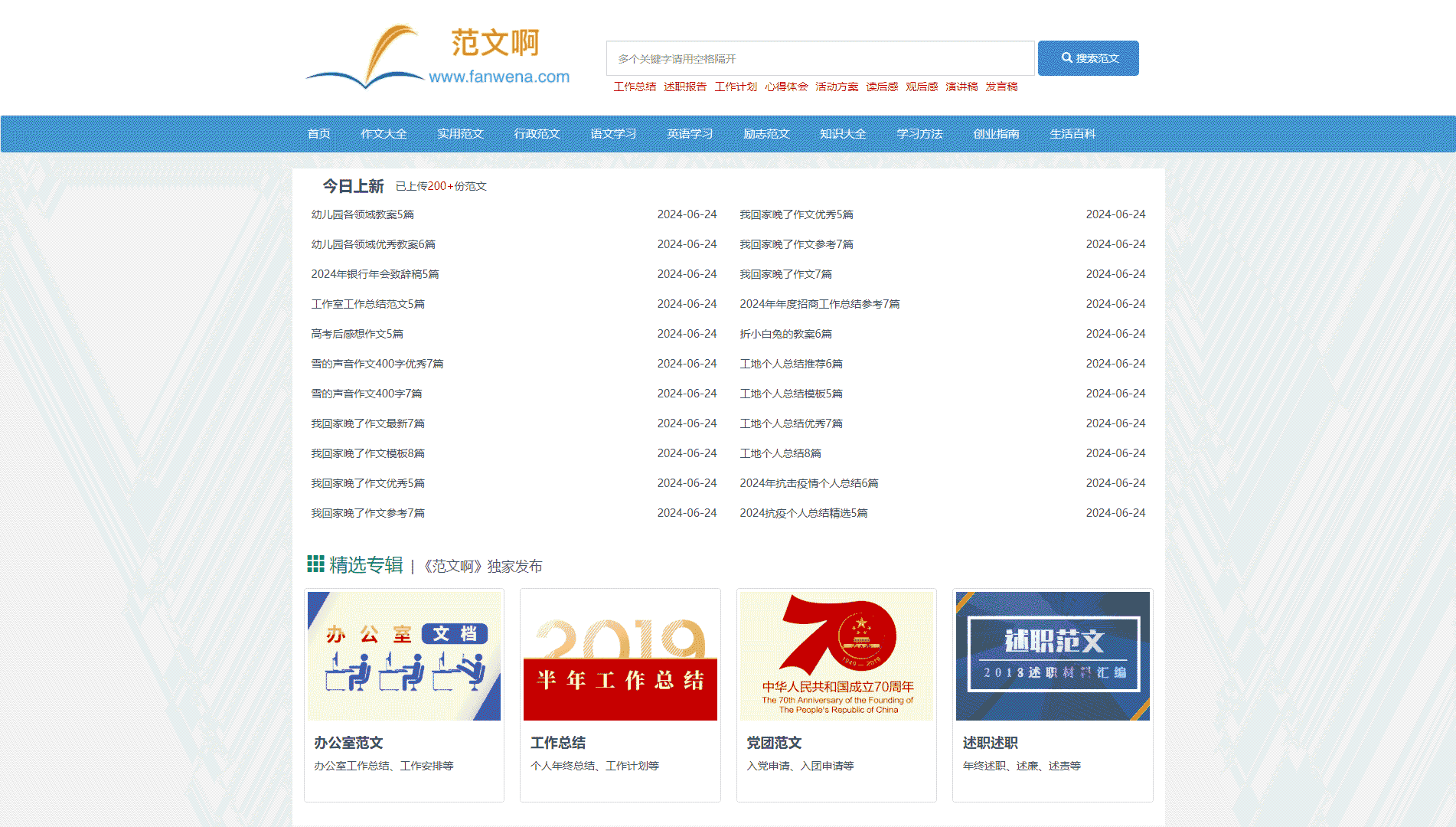Open the 观后感 quick link
The height and width of the screenshot is (827, 1456).
click(922, 87)
